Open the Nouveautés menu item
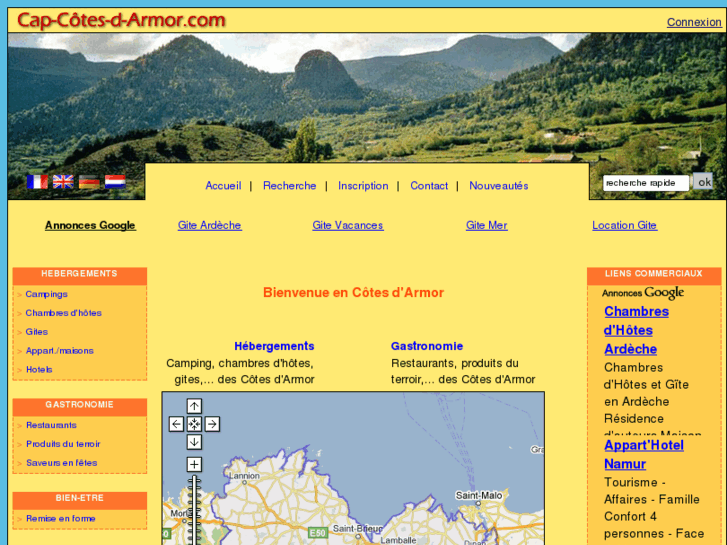This screenshot has width=727, height=545. tap(499, 186)
